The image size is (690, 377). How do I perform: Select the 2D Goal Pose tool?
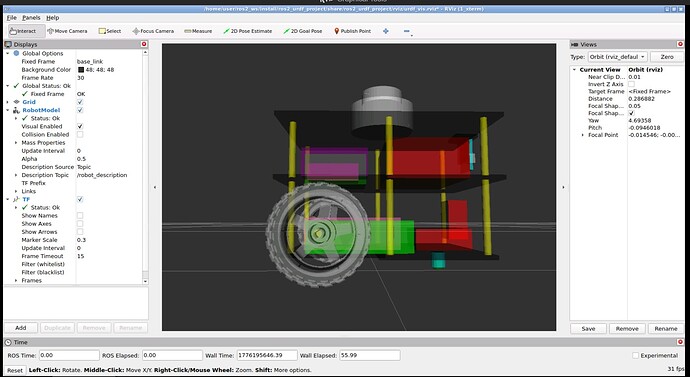pyautogui.click(x=303, y=31)
